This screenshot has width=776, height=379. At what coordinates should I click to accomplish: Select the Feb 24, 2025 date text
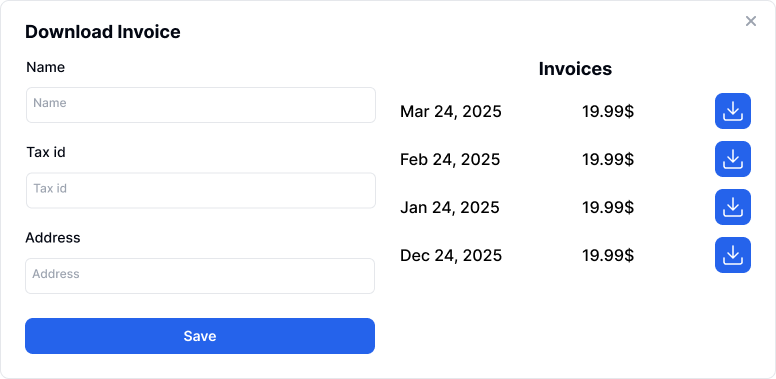450,160
